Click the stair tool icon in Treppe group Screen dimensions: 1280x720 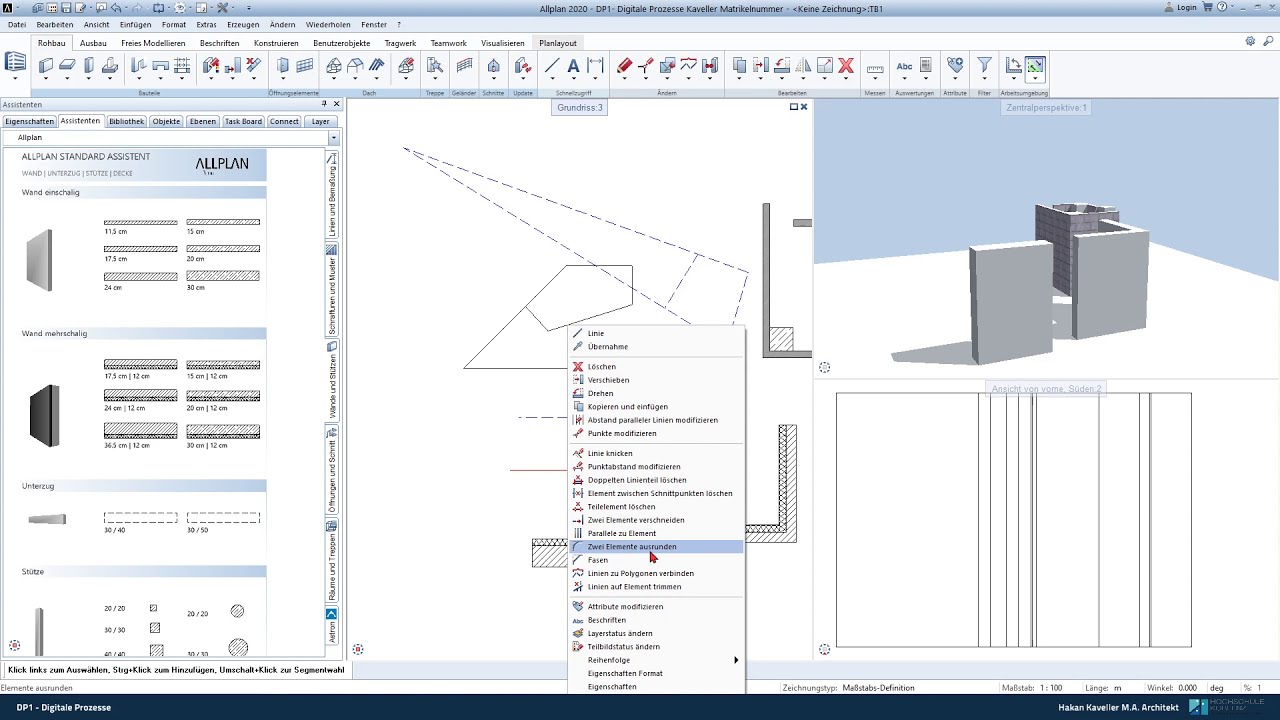(x=435, y=66)
